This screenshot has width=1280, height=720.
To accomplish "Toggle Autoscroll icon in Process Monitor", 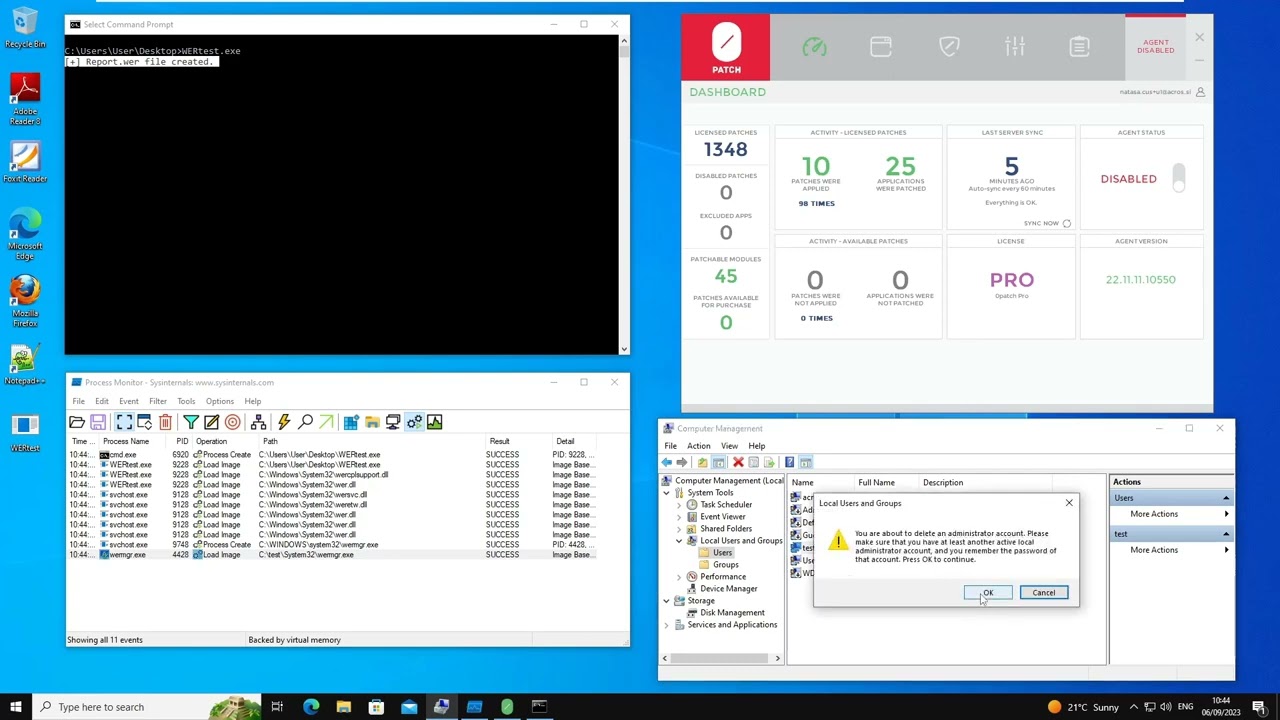I will [x=144, y=422].
